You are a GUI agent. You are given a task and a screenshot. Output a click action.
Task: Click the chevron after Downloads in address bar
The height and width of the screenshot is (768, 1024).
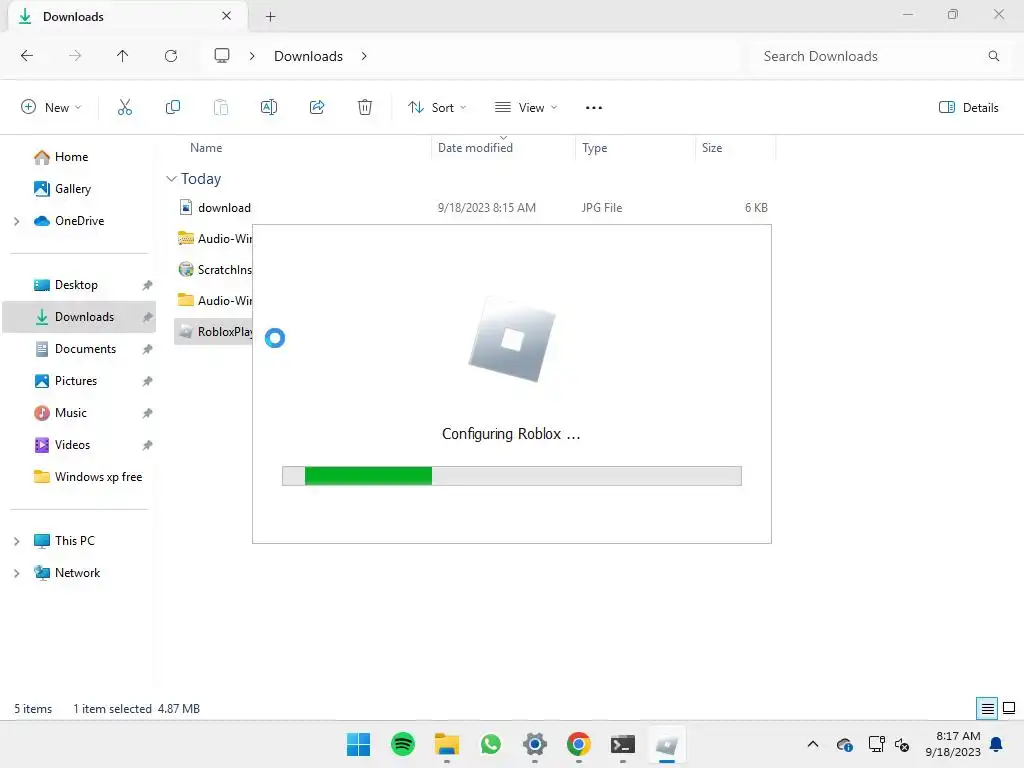coord(364,56)
